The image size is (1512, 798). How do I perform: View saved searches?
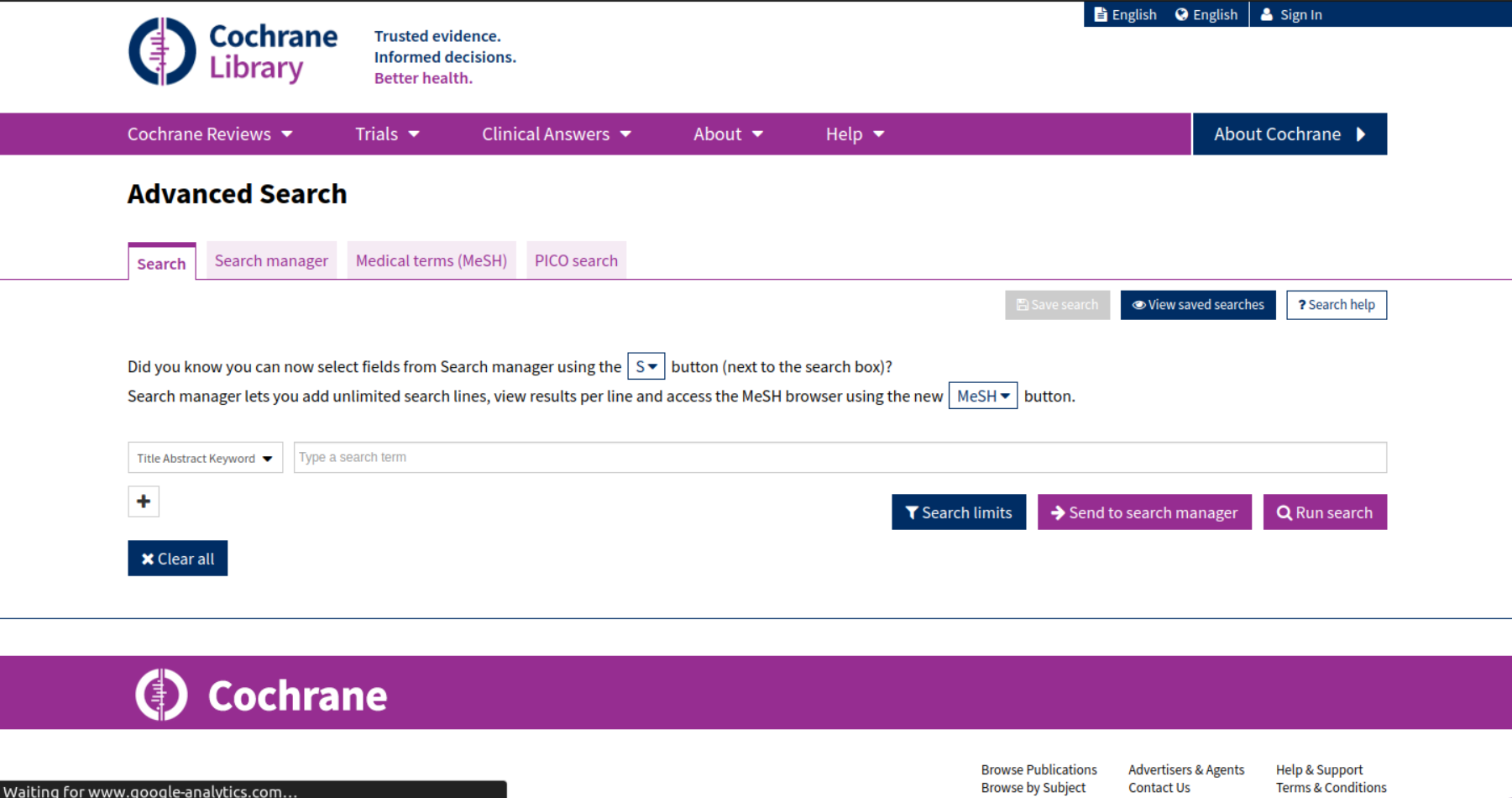1197,305
